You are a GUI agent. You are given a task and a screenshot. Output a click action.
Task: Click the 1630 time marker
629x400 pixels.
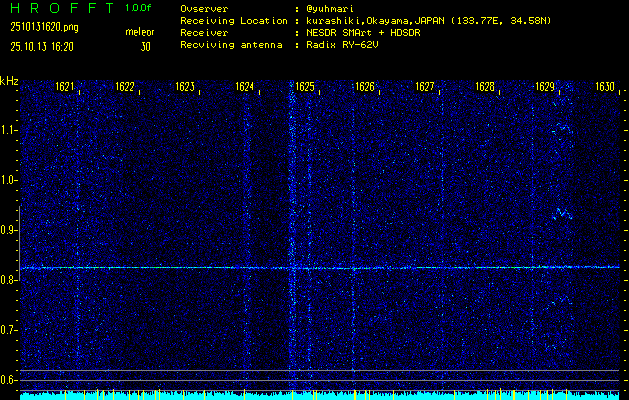coord(605,87)
